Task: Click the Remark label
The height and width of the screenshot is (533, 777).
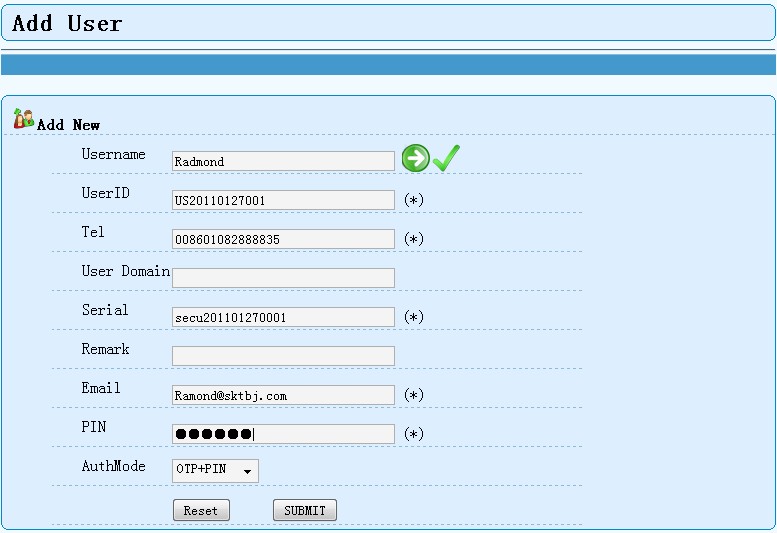Action: 106,349
